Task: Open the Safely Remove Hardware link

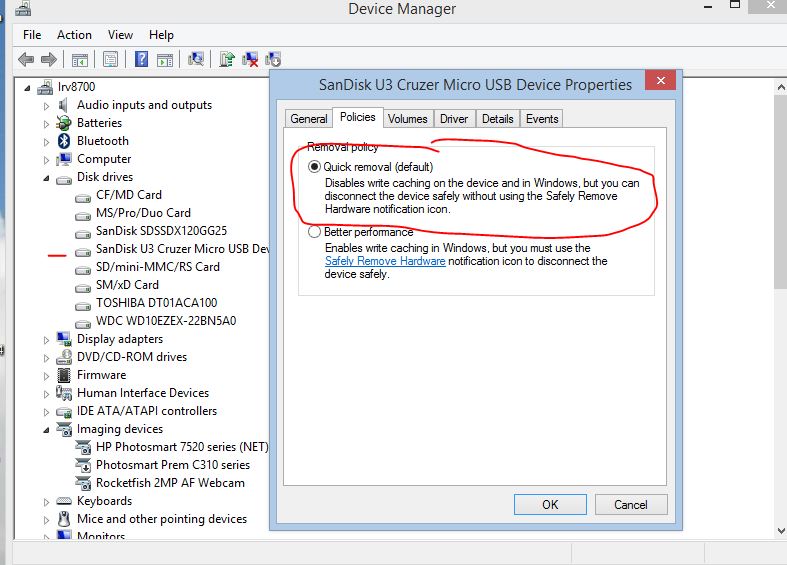Action: 385,261
